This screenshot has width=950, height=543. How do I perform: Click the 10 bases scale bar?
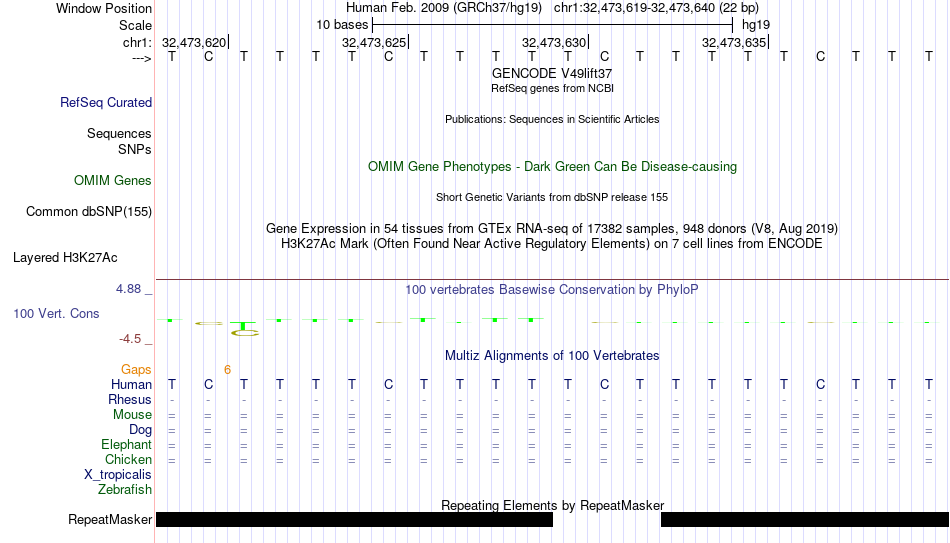(553, 25)
